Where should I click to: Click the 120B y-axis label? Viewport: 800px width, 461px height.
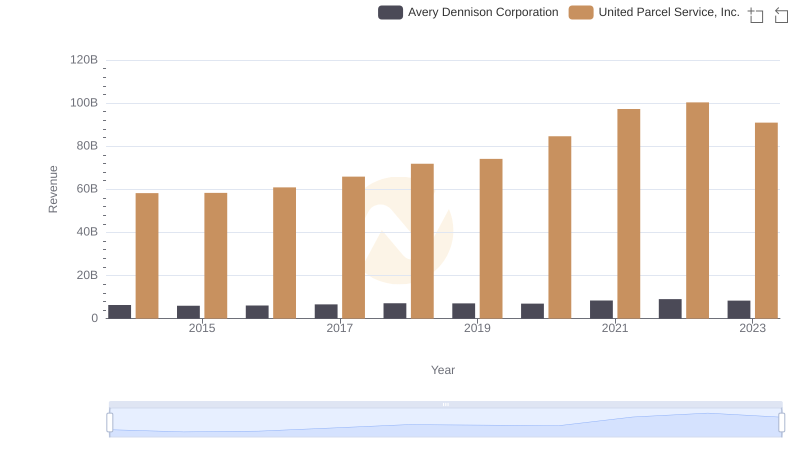84,60
